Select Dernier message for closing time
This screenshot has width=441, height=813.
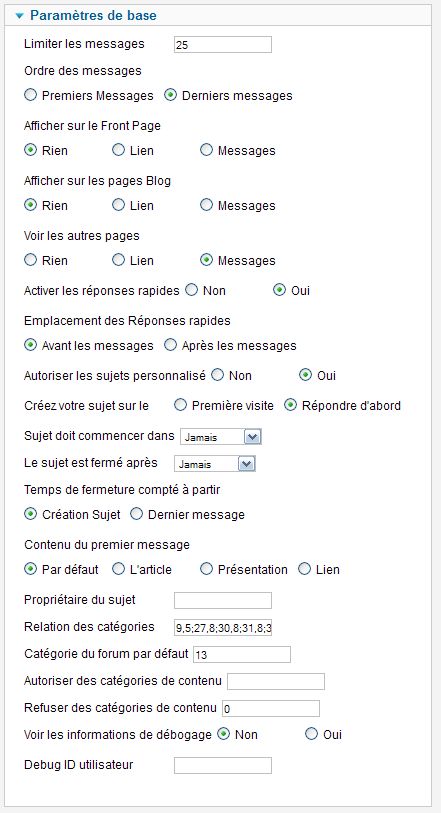point(136,514)
